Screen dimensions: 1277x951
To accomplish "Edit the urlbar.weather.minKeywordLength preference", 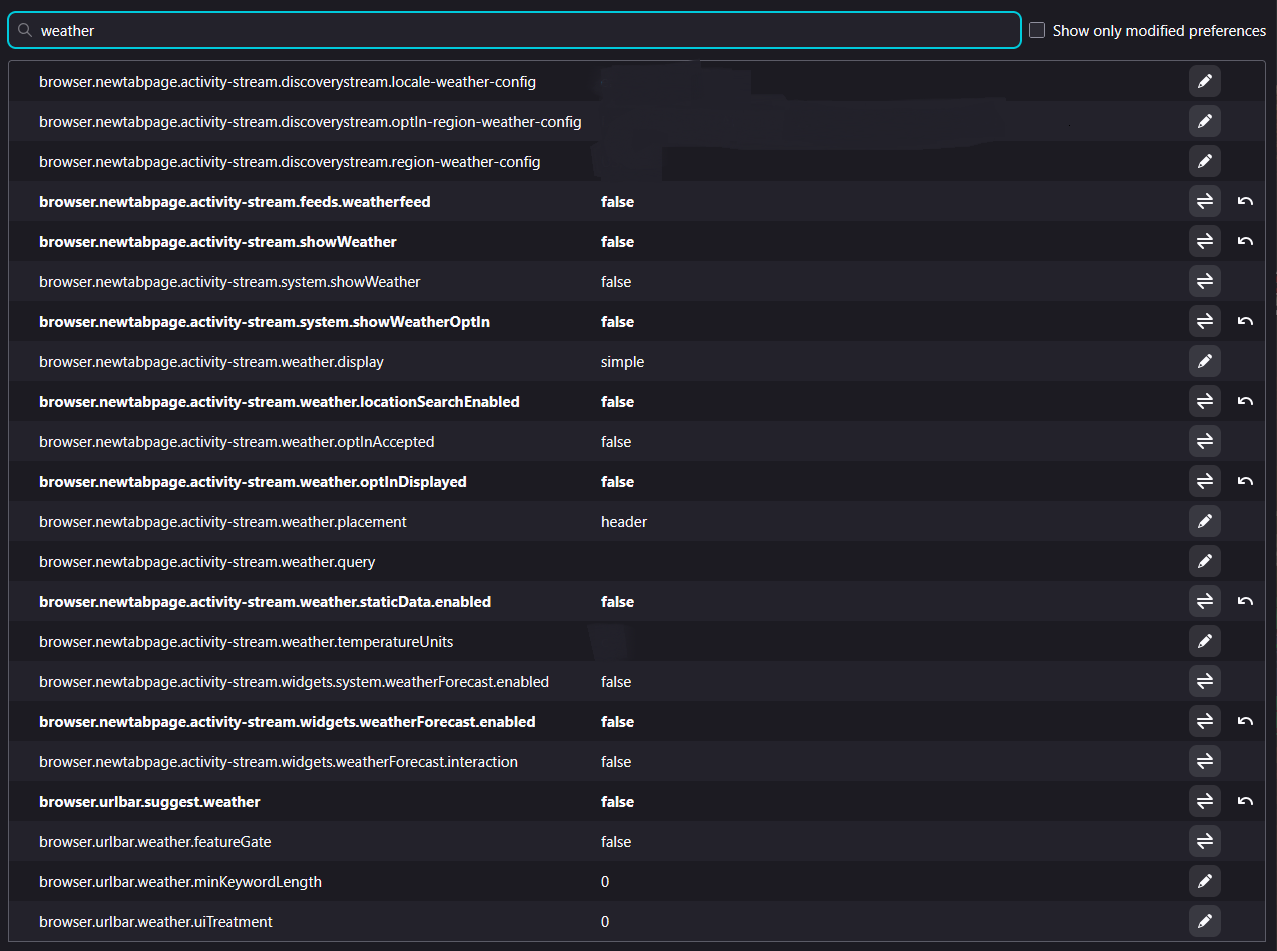I will (1204, 881).
